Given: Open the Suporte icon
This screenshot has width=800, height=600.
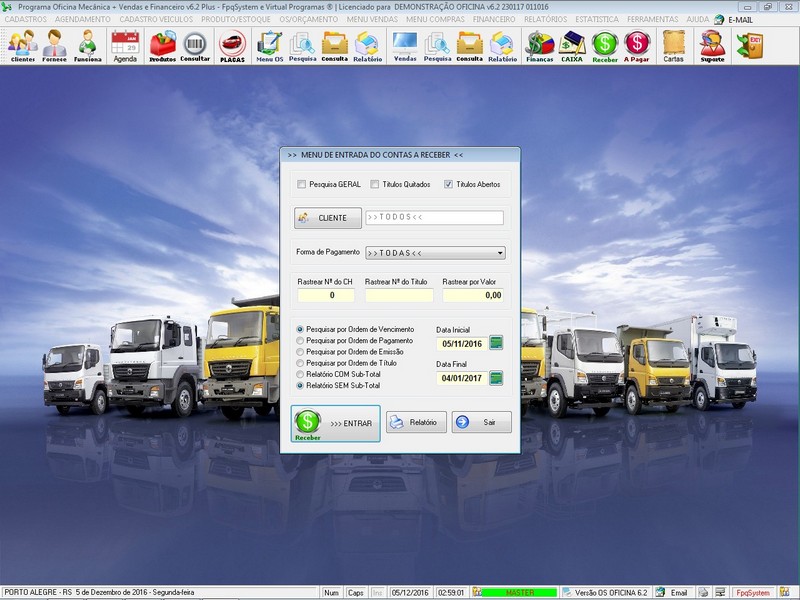Looking at the screenshot, I should tap(712, 46).
